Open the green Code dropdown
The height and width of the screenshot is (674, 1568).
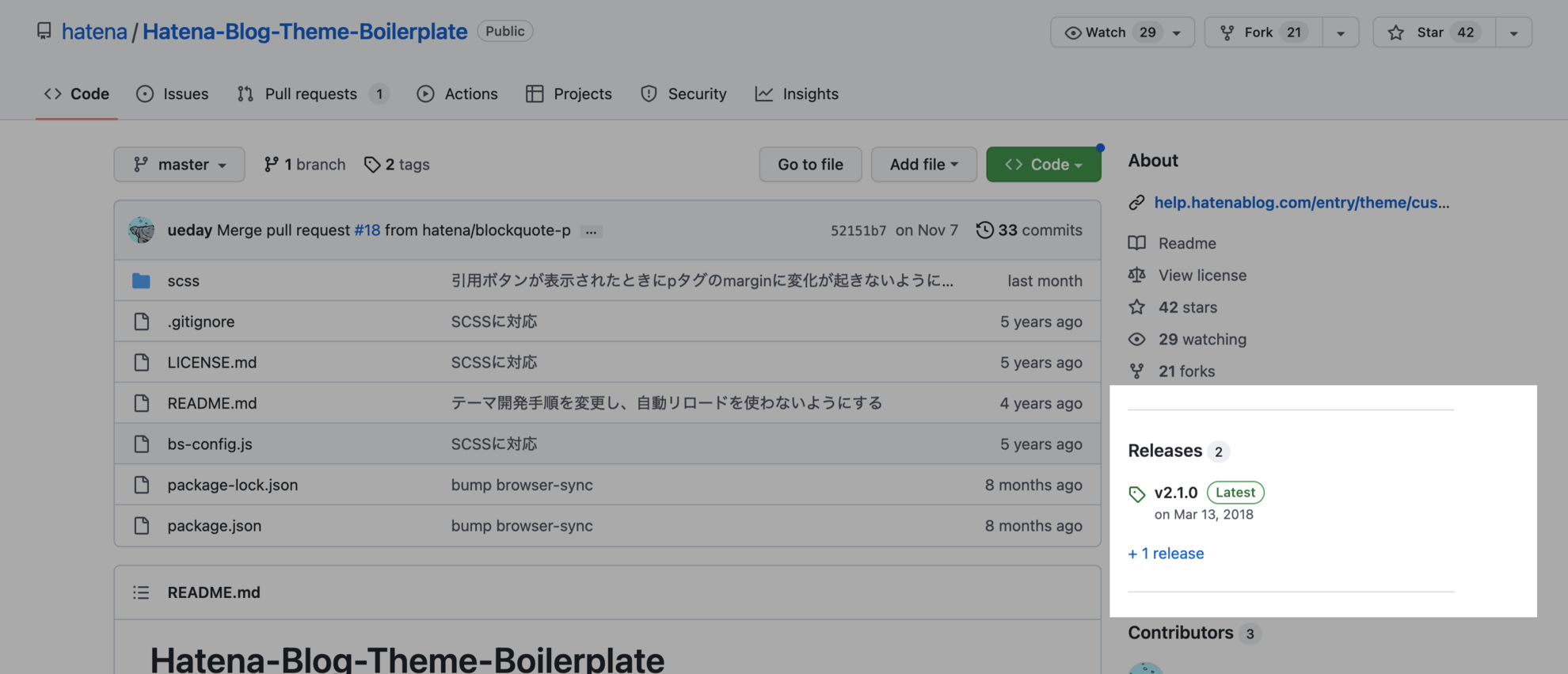[x=1043, y=164]
